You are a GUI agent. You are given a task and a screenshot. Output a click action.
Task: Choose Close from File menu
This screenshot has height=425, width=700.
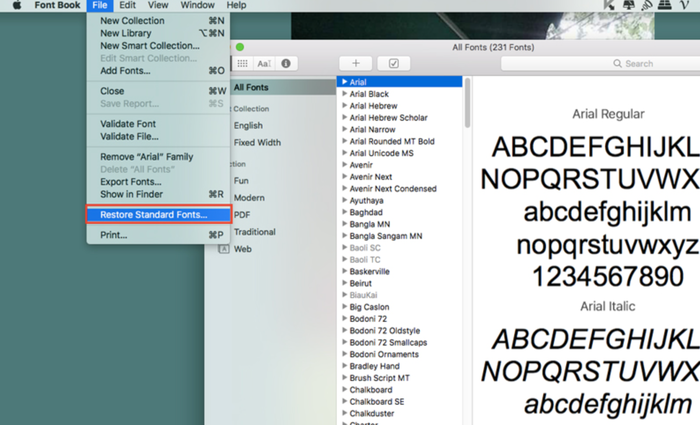(159, 91)
